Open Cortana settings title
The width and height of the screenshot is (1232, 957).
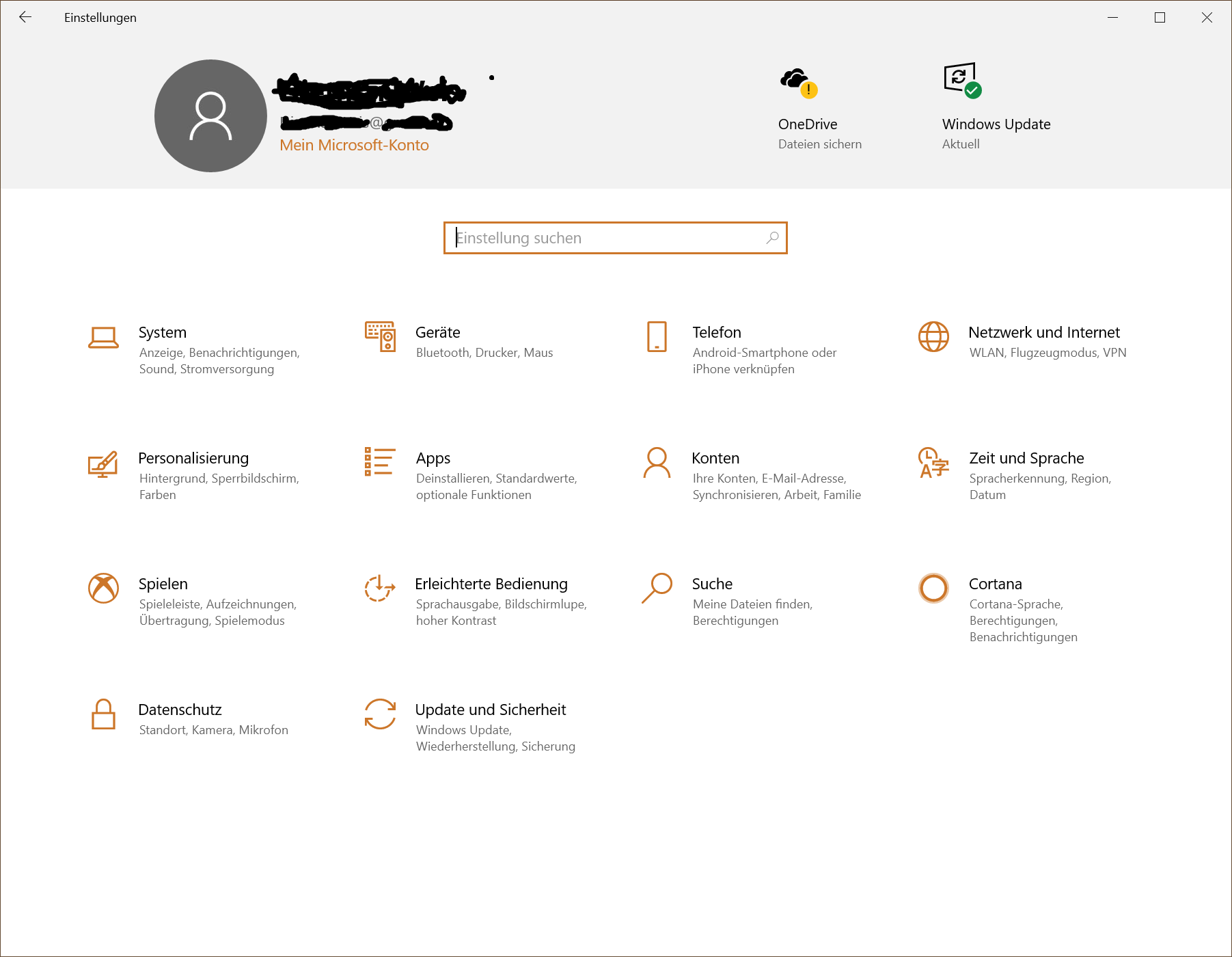point(996,584)
